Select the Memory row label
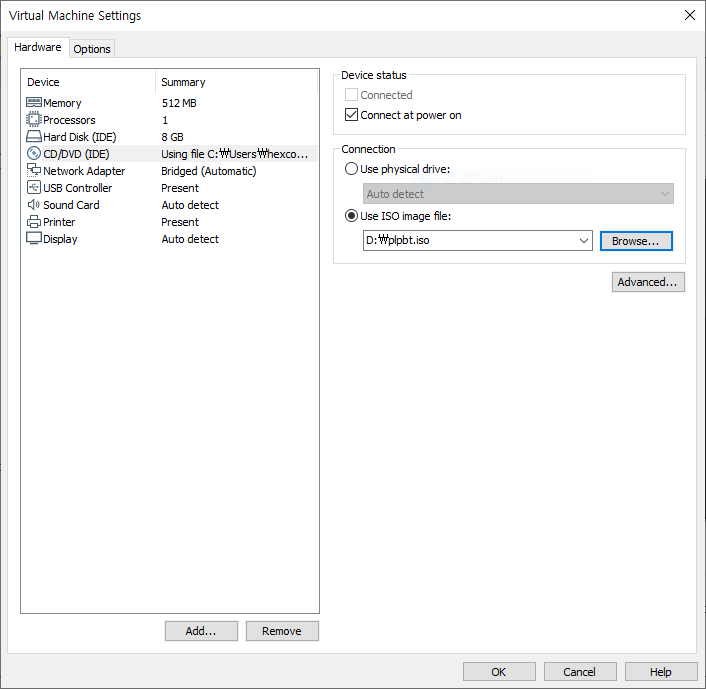 click(x=62, y=103)
